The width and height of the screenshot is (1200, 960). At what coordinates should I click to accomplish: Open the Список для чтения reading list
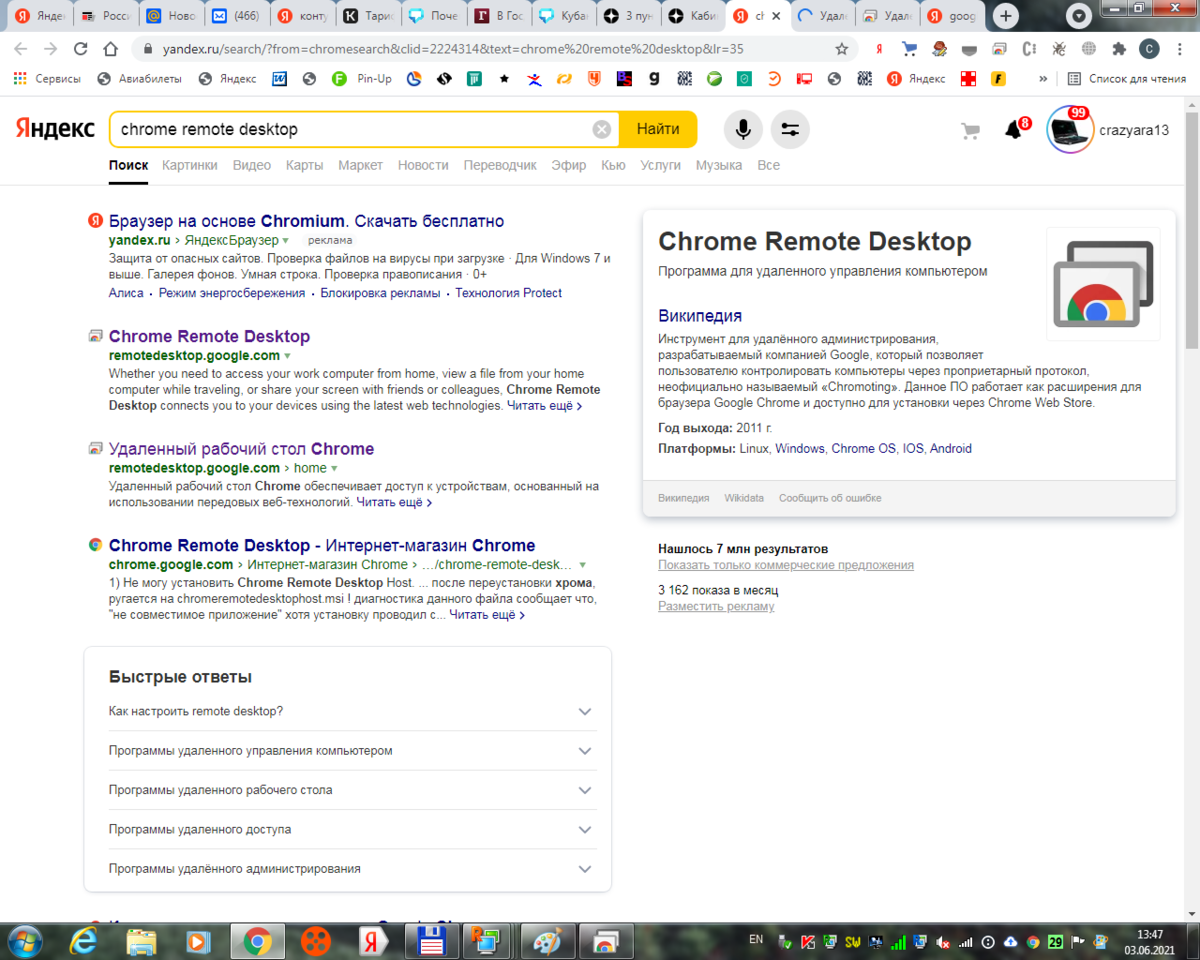pyautogui.click(x=1127, y=78)
